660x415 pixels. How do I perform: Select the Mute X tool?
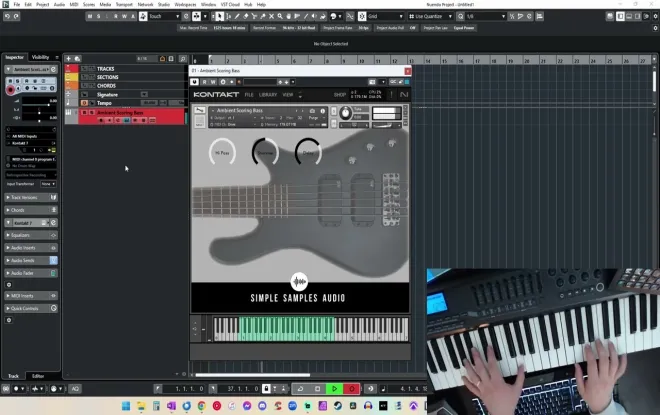tap(271, 16)
